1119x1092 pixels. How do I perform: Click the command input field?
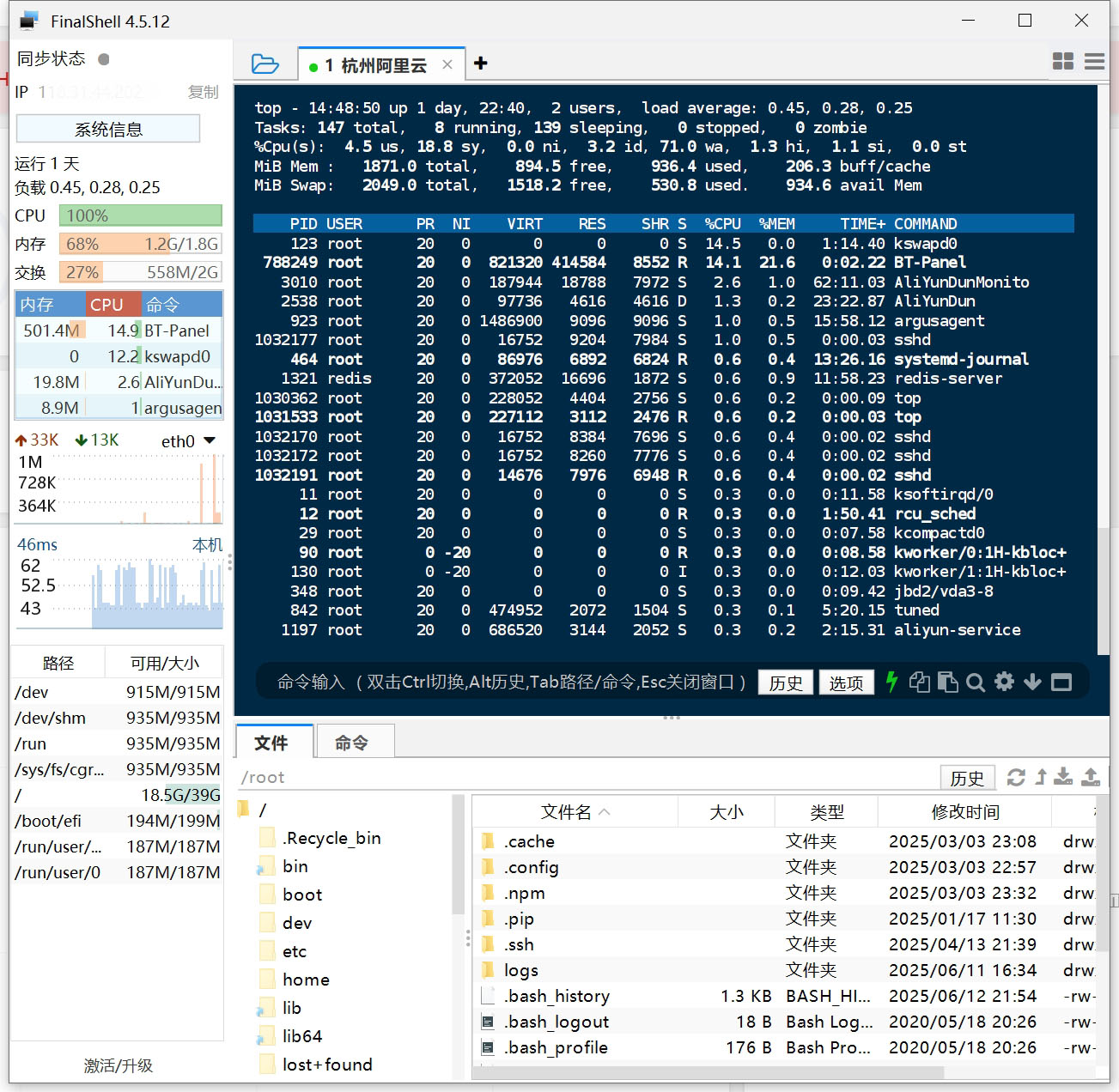pos(511,682)
